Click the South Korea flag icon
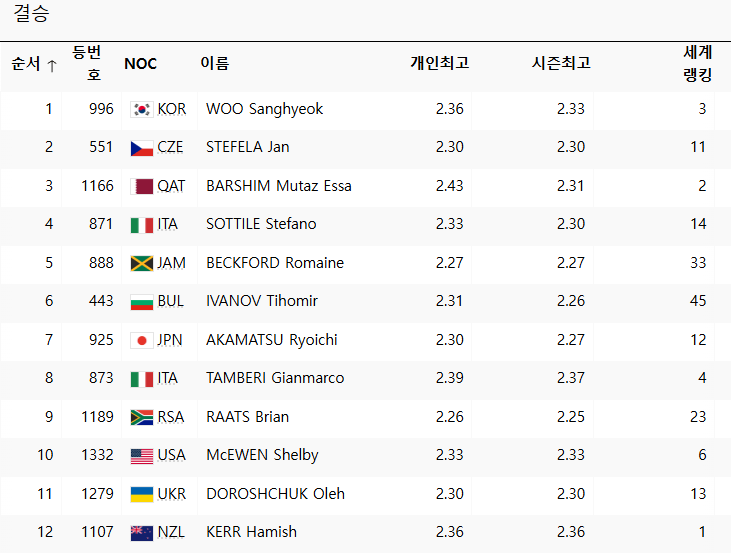 click(142, 109)
